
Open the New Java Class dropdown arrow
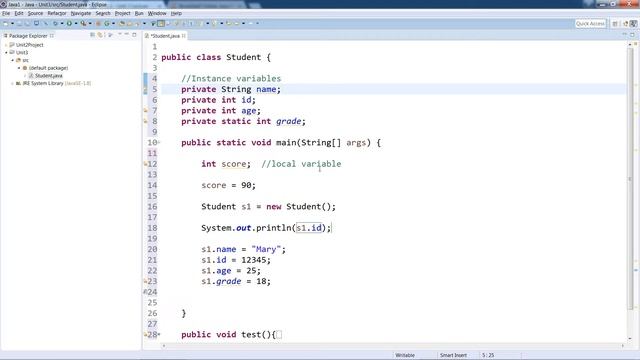113,24
